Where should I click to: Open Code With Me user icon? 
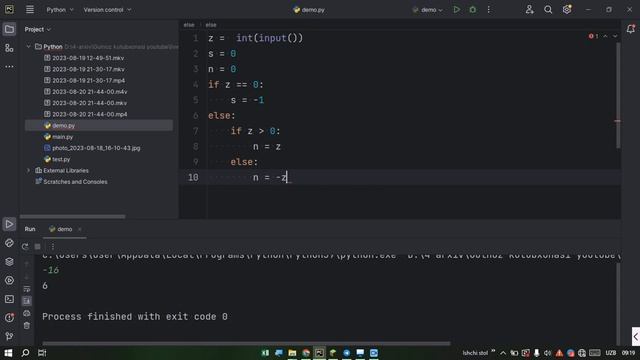(x=529, y=9)
